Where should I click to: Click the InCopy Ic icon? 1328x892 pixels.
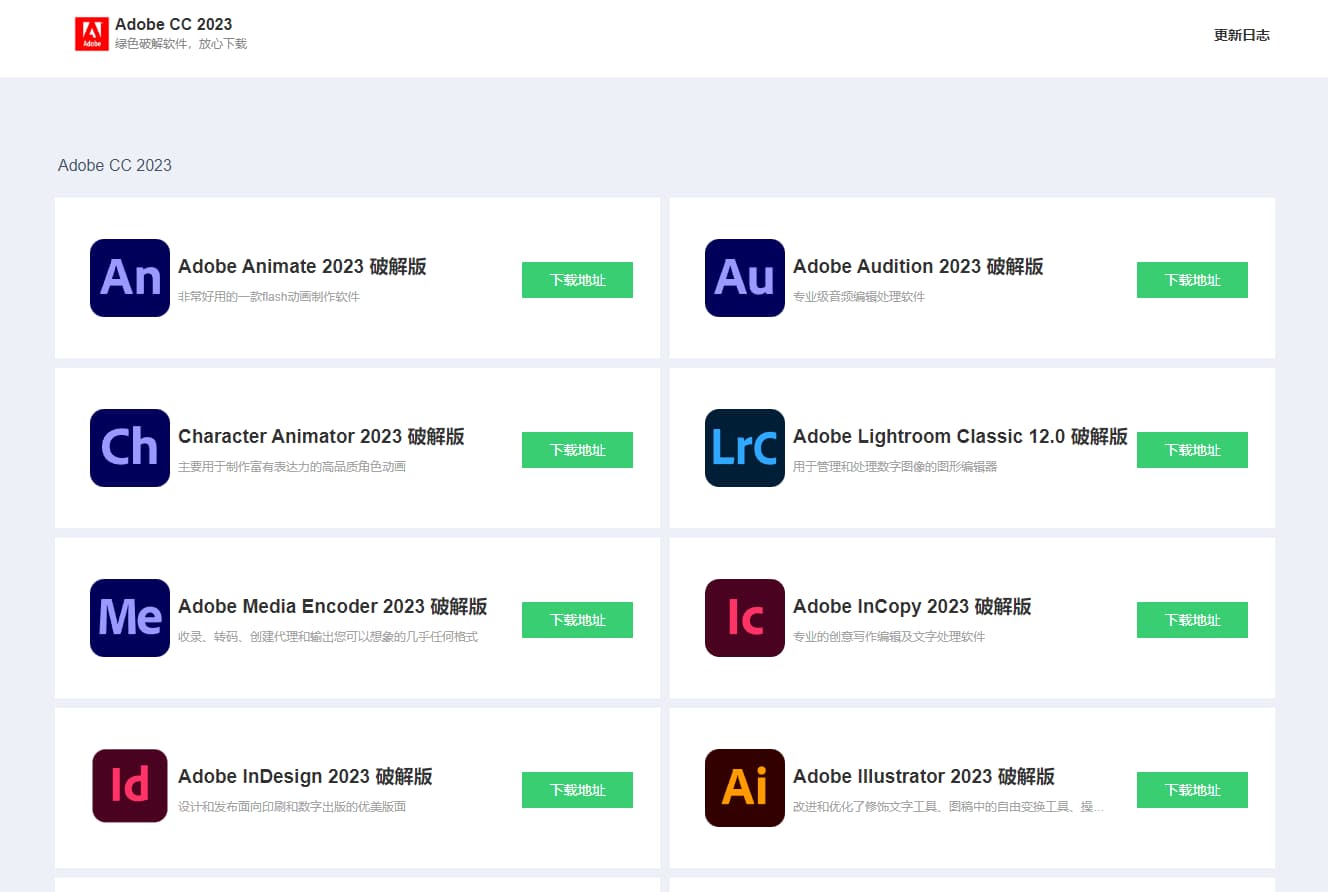tap(745, 618)
